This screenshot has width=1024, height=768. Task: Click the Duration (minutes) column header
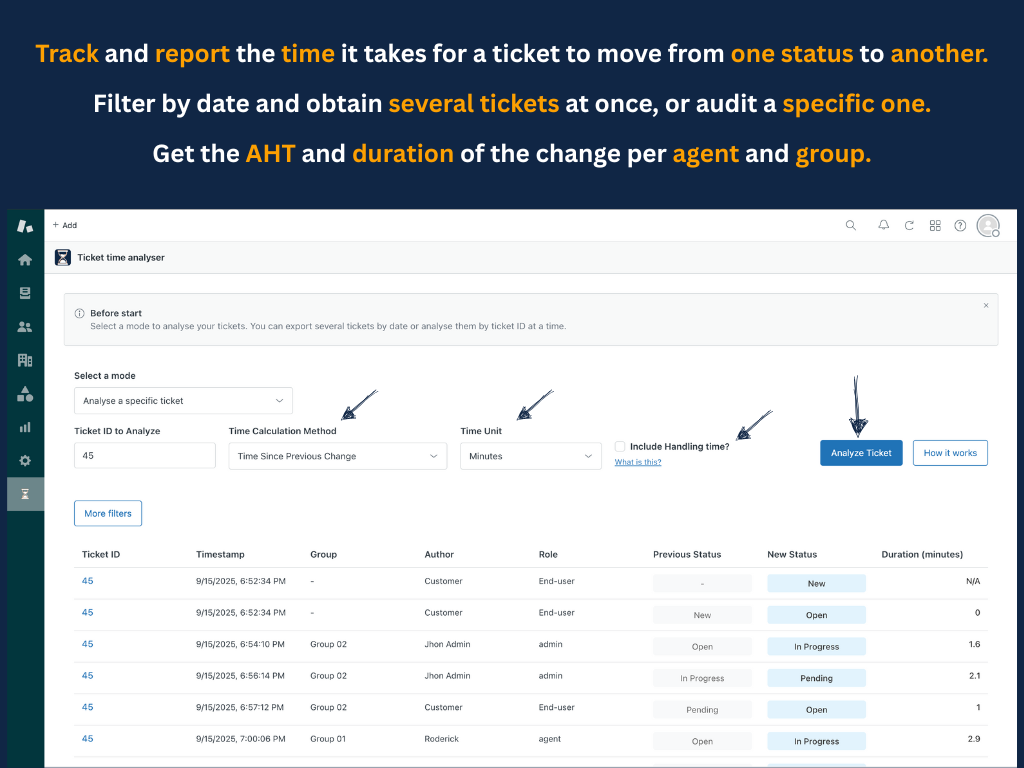click(x=922, y=554)
